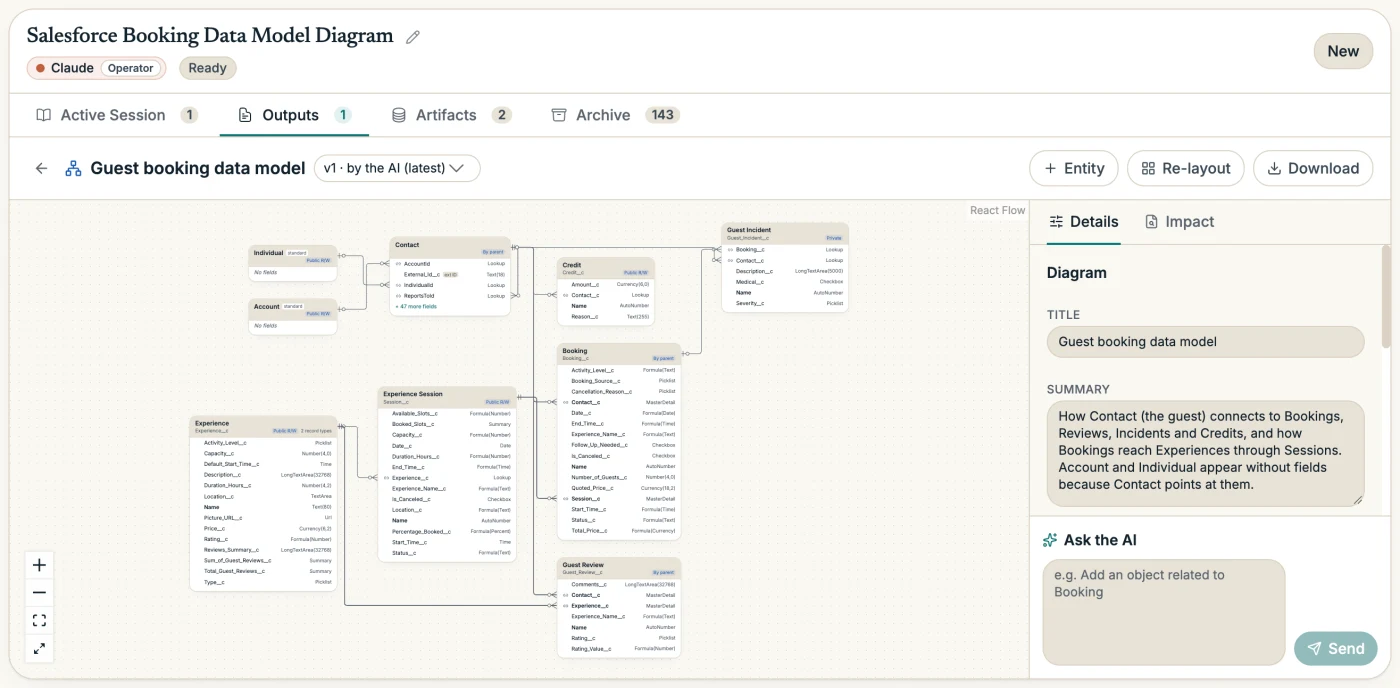Click the document icon on Outputs tab
This screenshot has height=688, width=1400.
(x=245, y=115)
